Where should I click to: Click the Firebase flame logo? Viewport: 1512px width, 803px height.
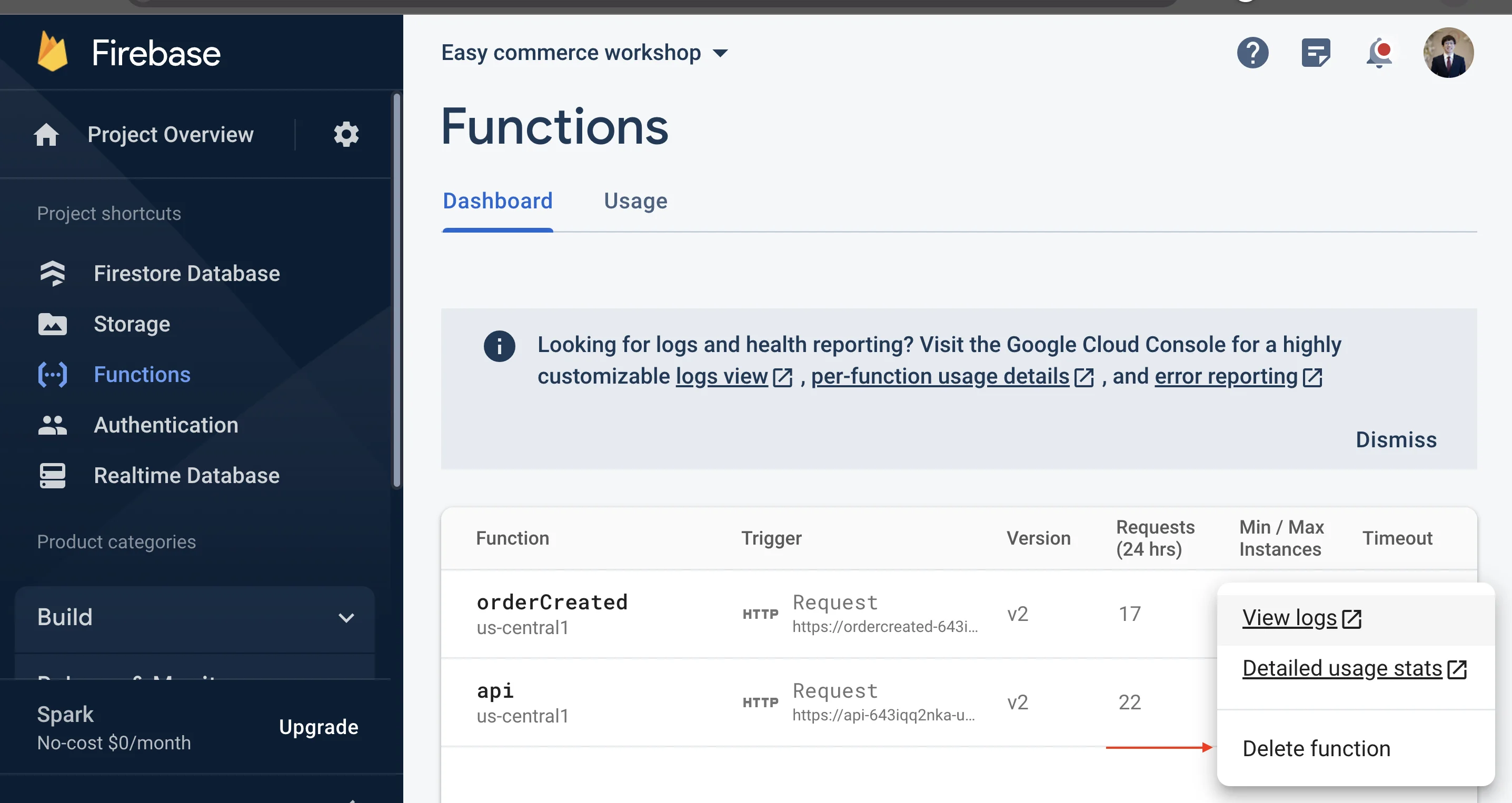(x=52, y=52)
